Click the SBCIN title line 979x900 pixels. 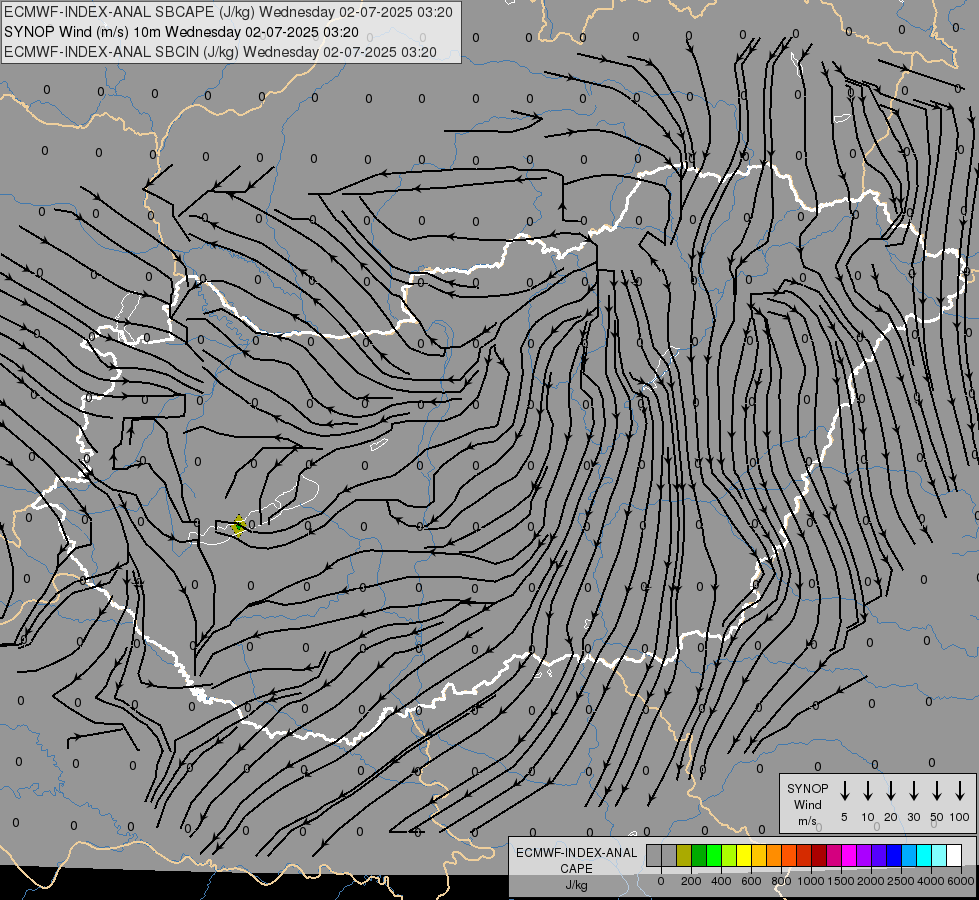click(220, 52)
